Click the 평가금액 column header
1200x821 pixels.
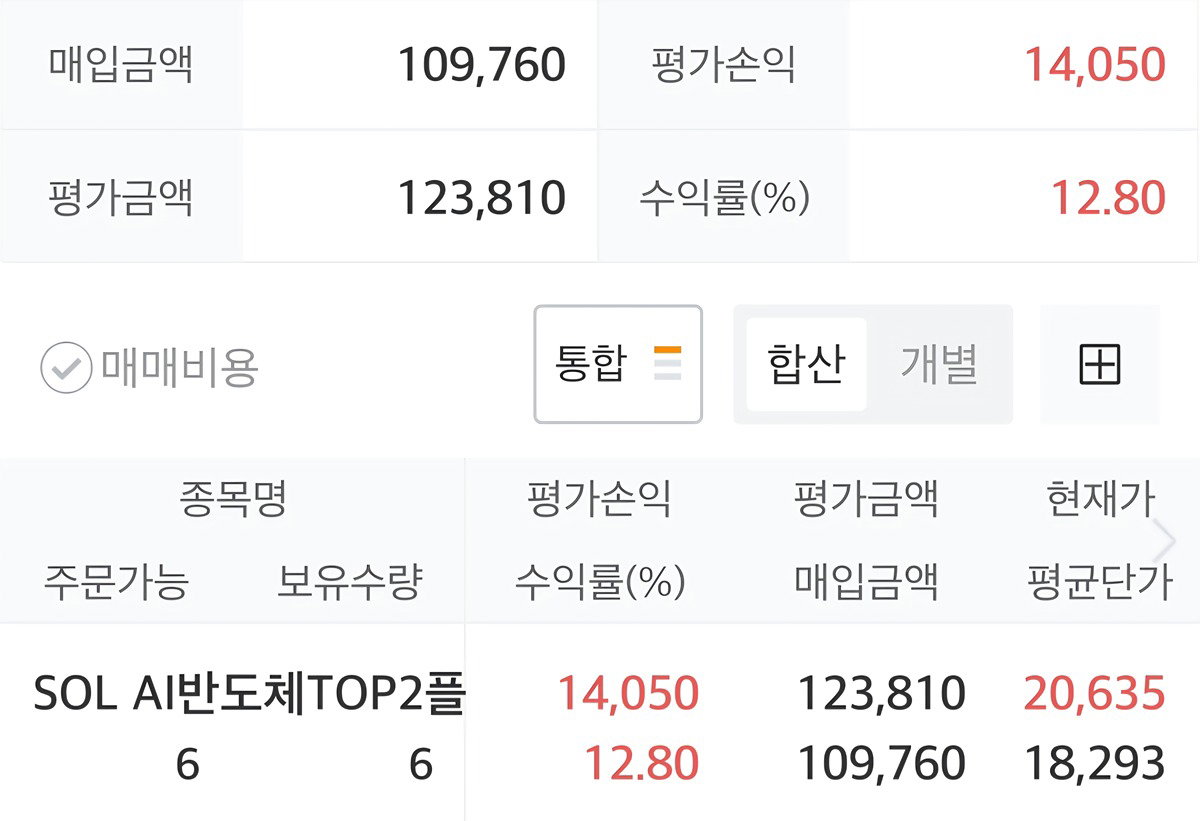tap(866, 499)
